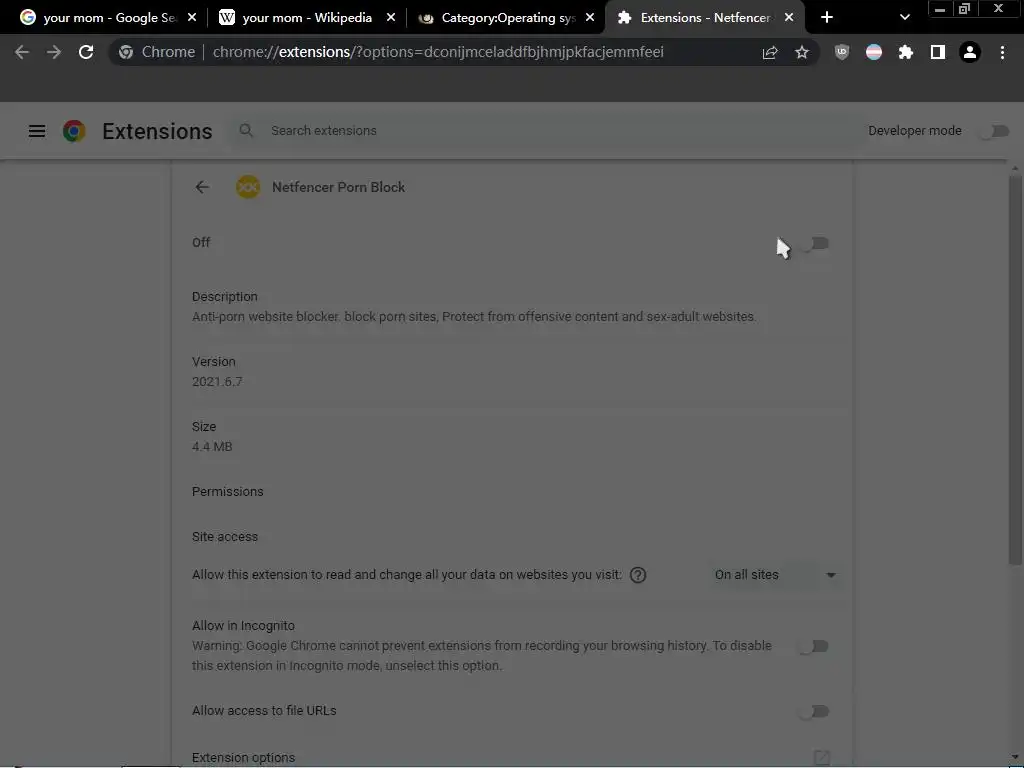This screenshot has width=1024, height=768.
Task: Open the Chrome profile avatar menu
Action: tap(970, 52)
